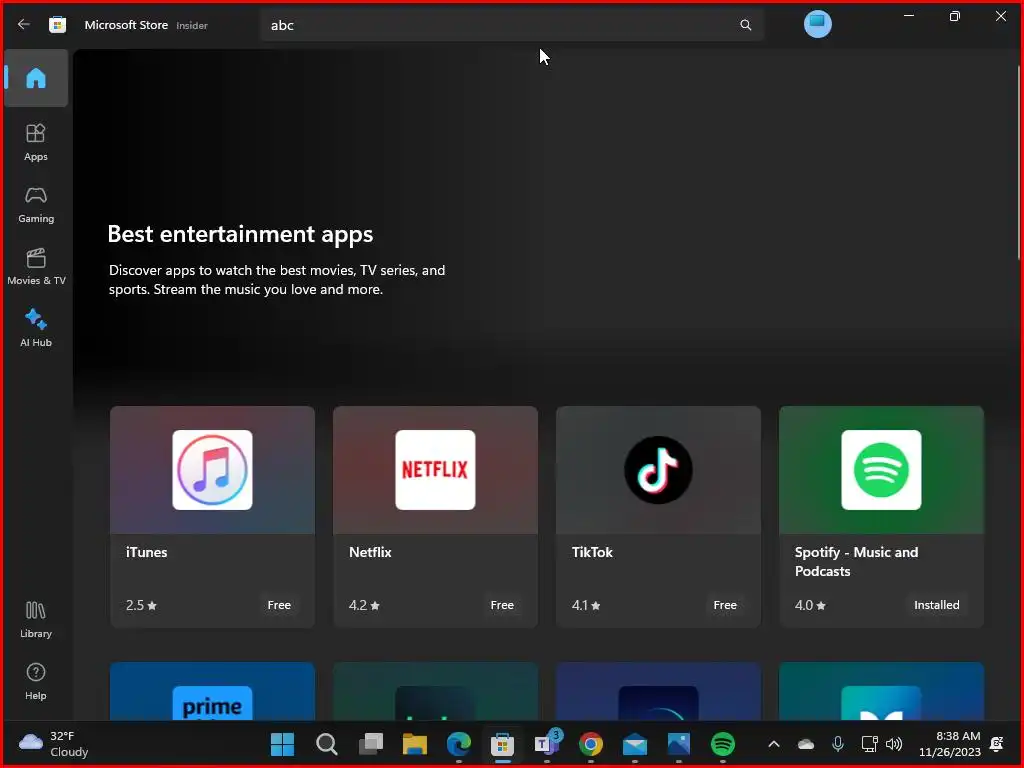Open the TikTok app title
Image resolution: width=1024 pixels, height=768 pixels.
(592, 552)
